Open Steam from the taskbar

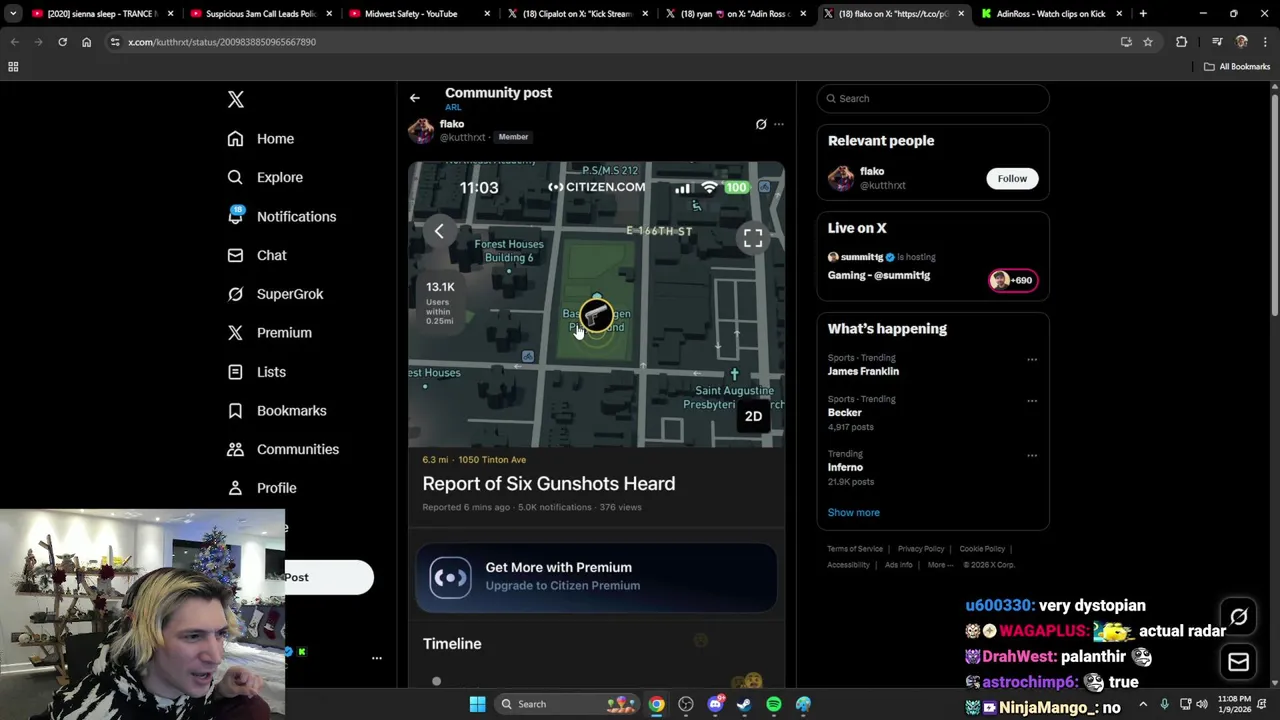(x=744, y=704)
